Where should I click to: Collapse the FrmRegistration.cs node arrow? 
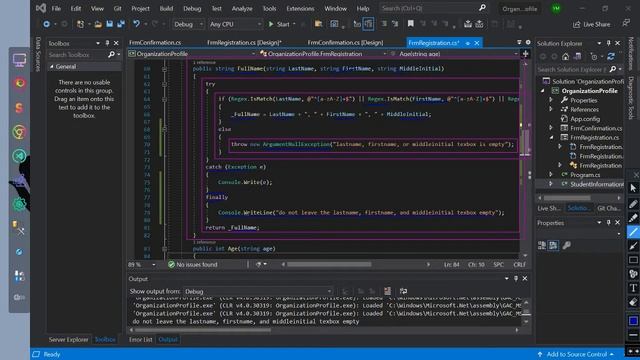coord(551,138)
